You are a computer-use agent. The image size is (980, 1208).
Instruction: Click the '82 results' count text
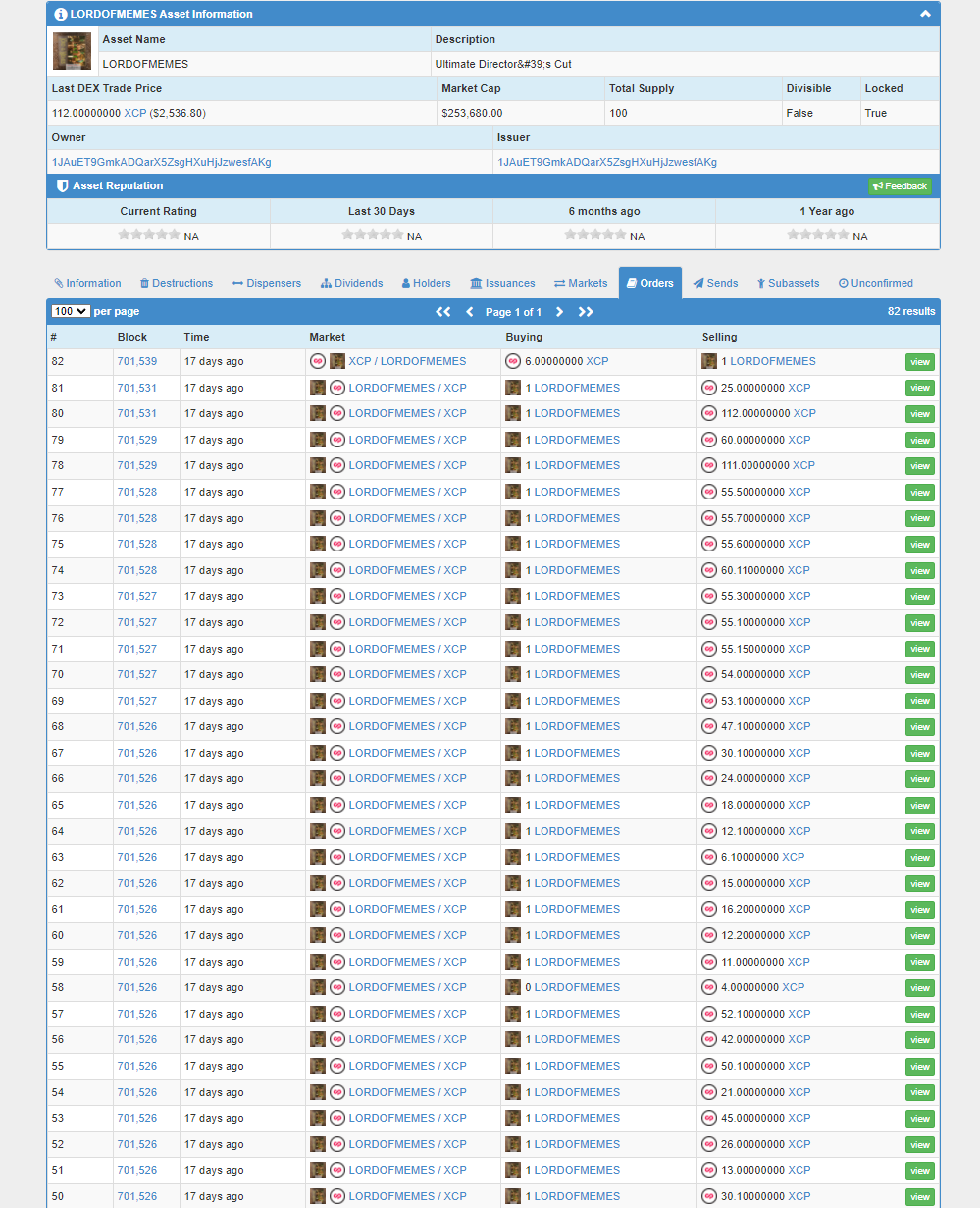click(x=911, y=311)
